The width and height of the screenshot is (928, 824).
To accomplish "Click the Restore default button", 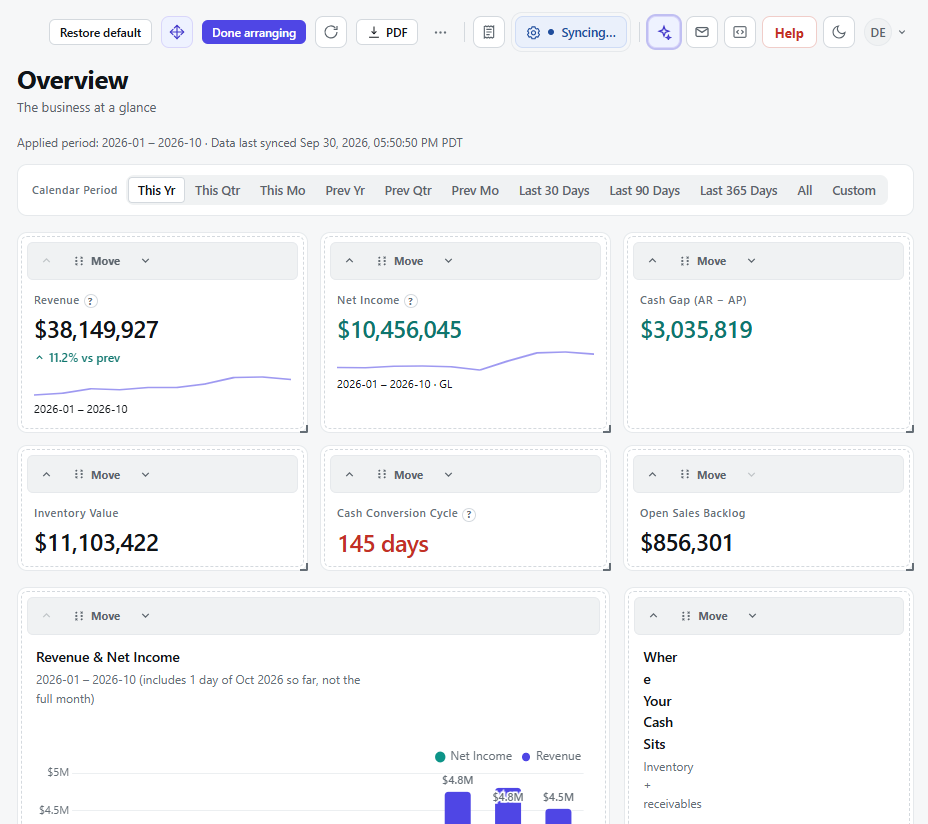I will 101,33.
